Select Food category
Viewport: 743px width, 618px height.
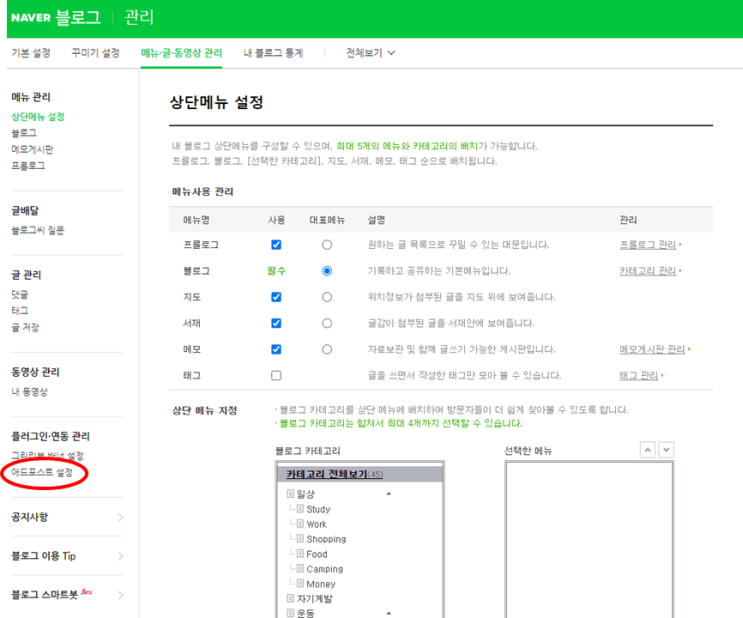[317, 554]
